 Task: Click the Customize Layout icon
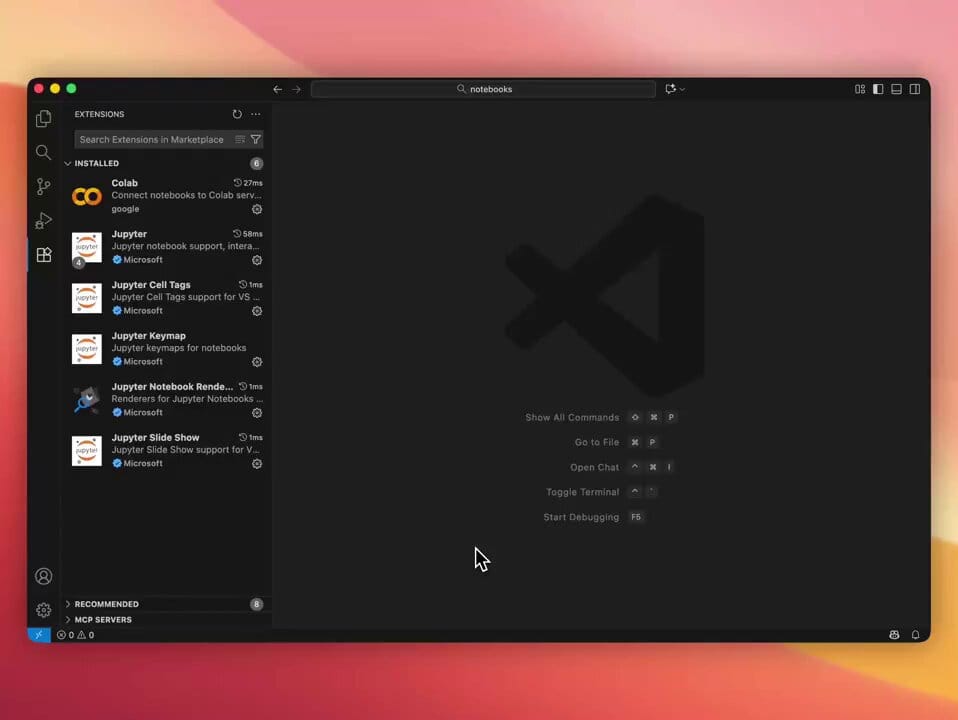(860, 89)
